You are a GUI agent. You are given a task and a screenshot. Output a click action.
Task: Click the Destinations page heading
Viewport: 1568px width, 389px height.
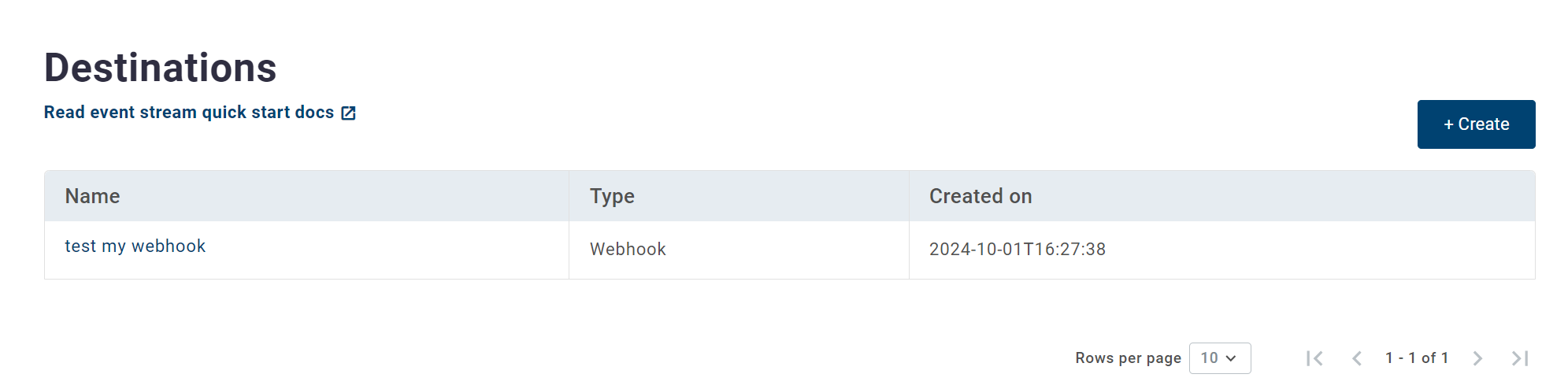pos(160,68)
